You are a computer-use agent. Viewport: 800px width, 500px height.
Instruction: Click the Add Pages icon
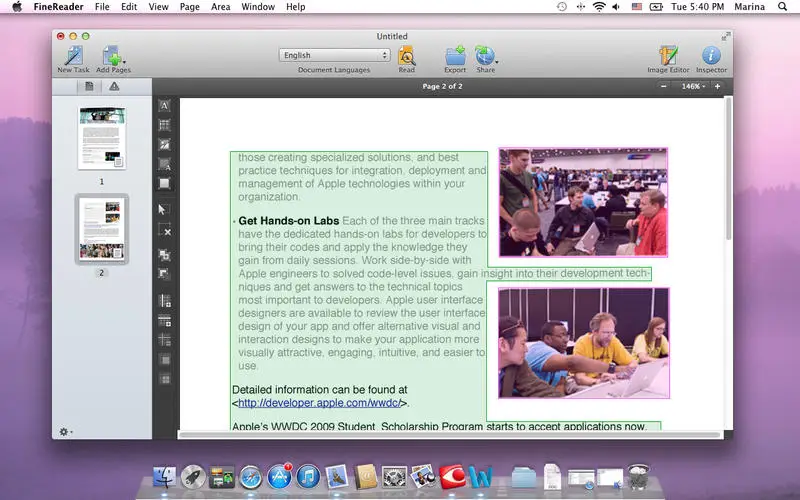coord(112,55)
